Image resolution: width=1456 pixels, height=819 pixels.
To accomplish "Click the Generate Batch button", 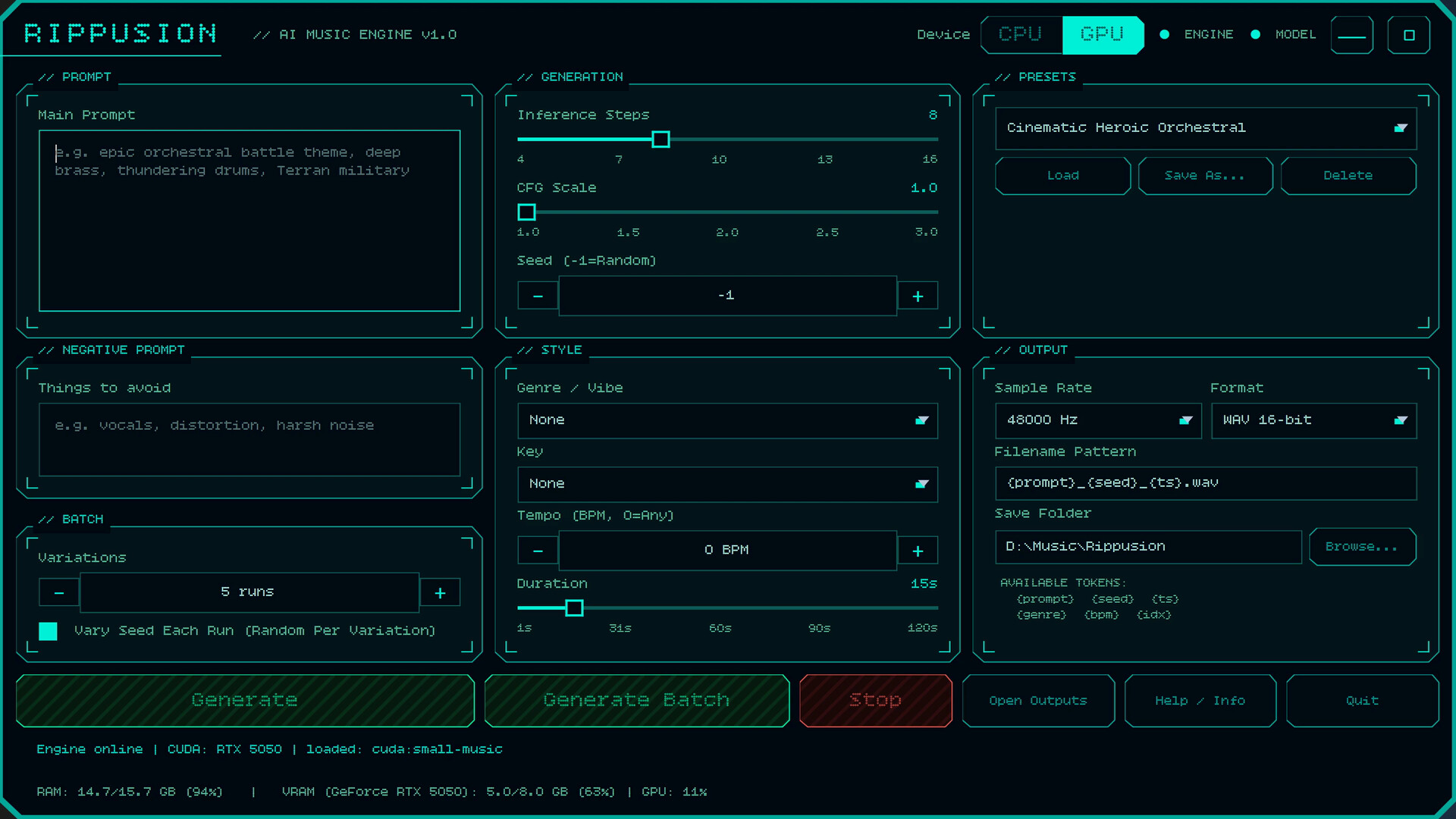I will pos(637,701).
